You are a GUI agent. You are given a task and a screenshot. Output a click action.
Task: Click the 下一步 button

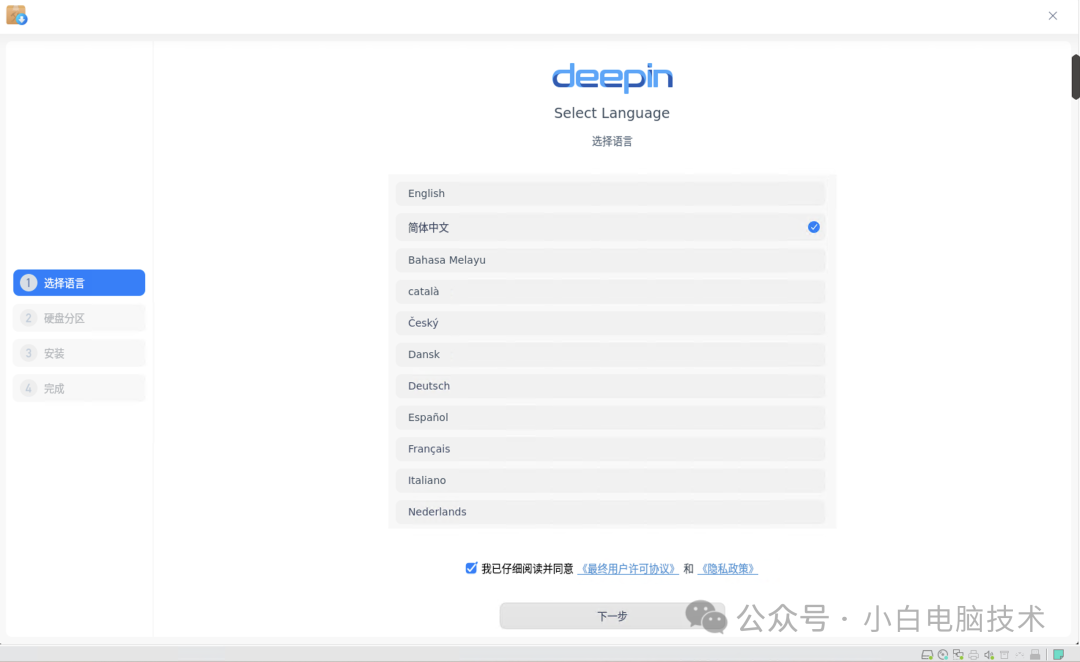pyautogui.click(x=612, y=616)
